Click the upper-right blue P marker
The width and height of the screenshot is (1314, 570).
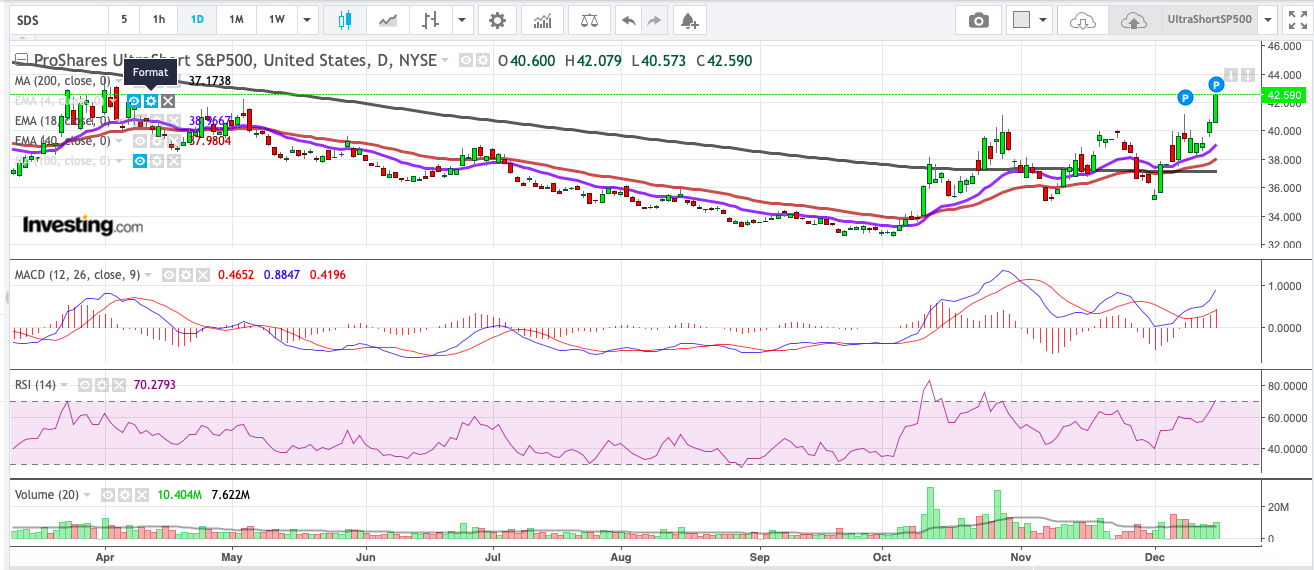(1216, 84)
